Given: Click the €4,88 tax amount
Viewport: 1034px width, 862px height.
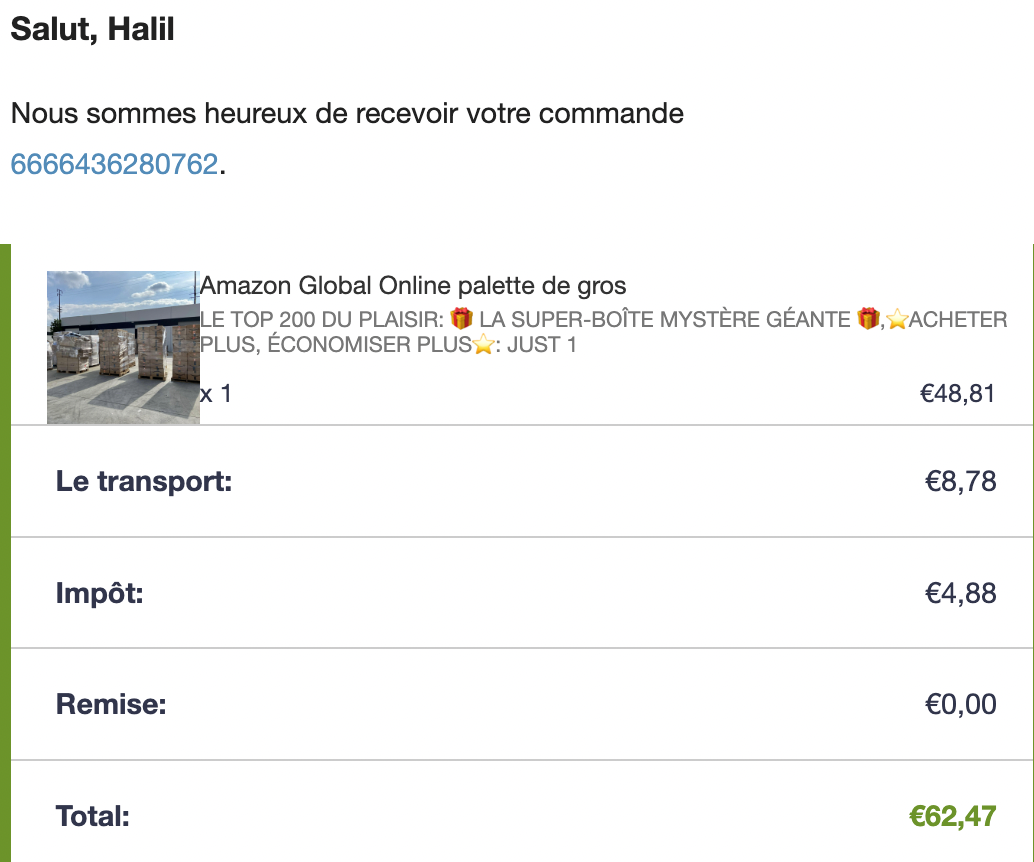Looking at the screenshot, I should 960,594.
